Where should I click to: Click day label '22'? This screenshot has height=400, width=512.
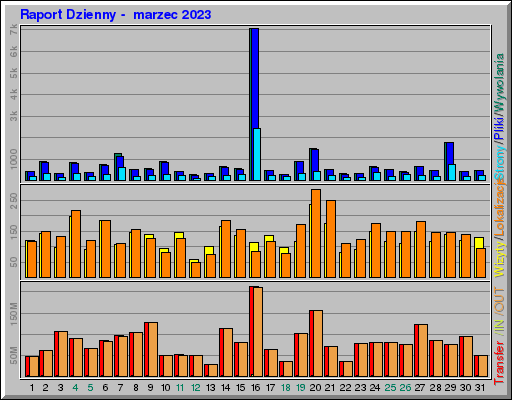pyautogui.click(x=345, y=388)
